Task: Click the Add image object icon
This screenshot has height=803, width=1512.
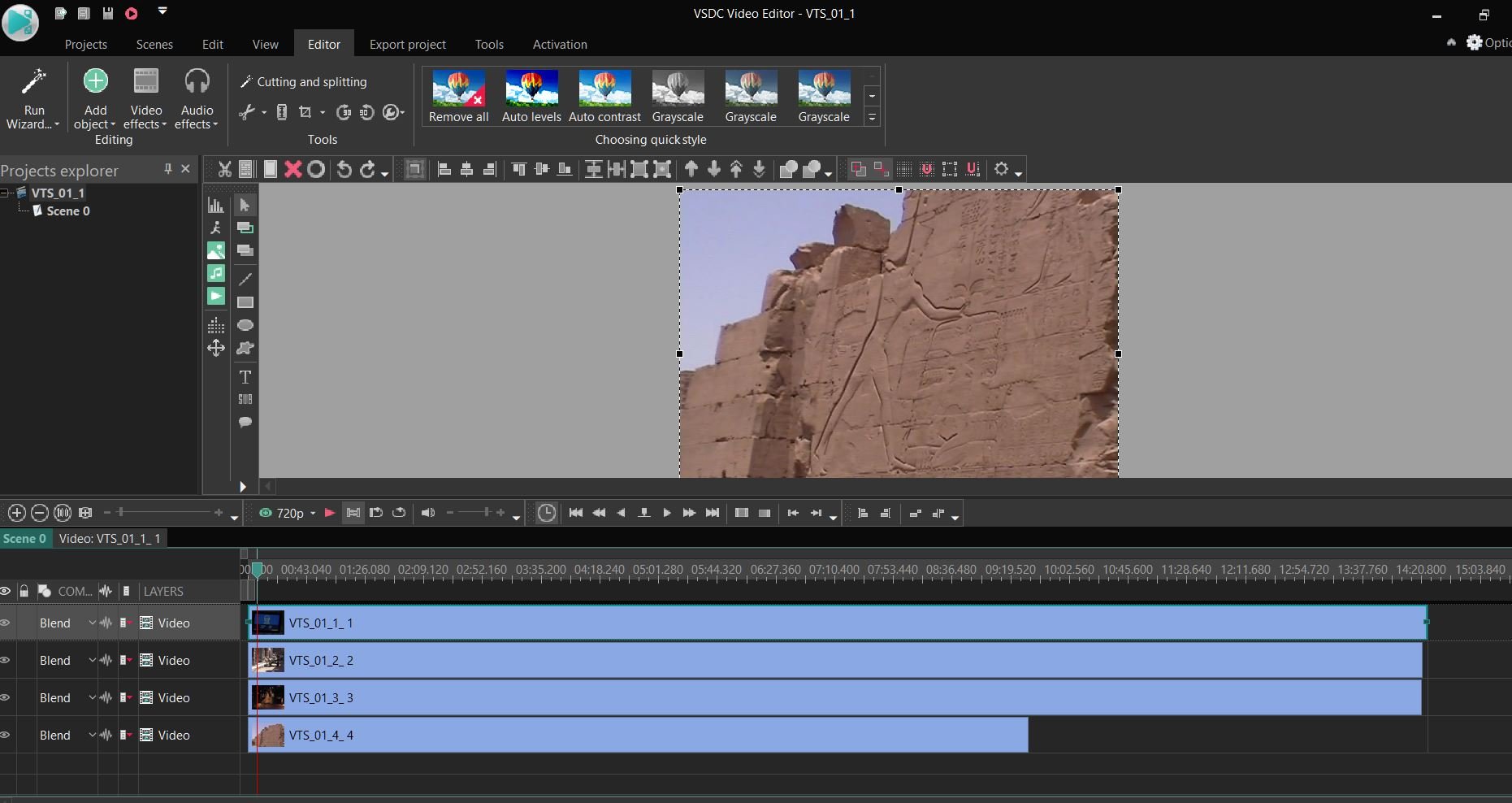Action: pyautogui.click(x=216, y=250)
